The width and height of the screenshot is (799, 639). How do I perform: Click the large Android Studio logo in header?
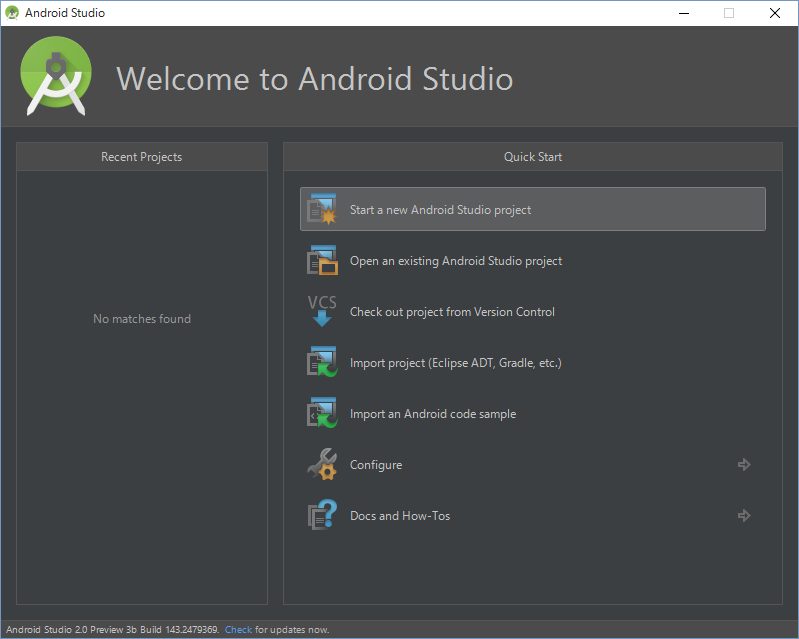[x=56, y=75]
